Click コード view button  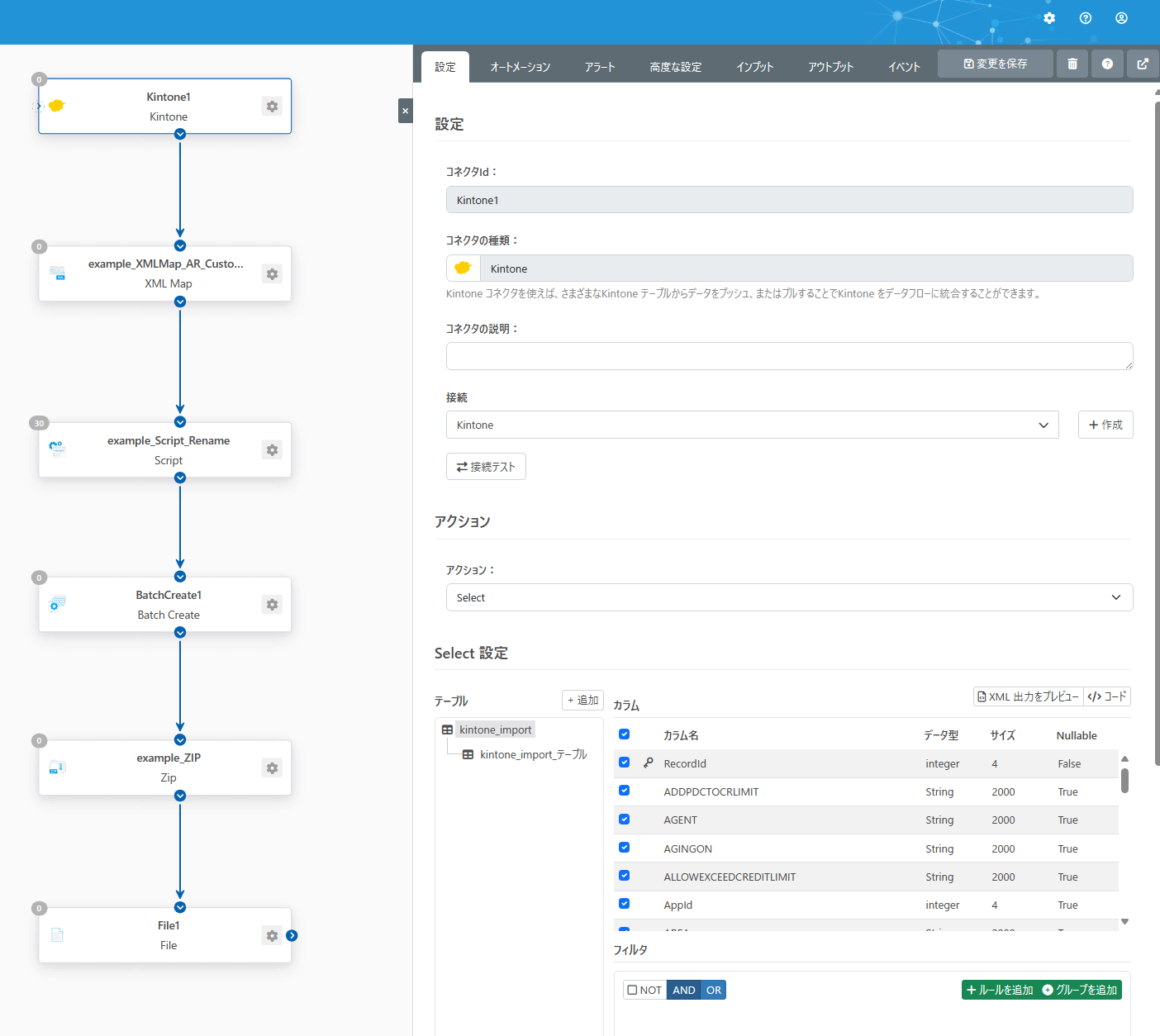click(x=1107, y=696)
